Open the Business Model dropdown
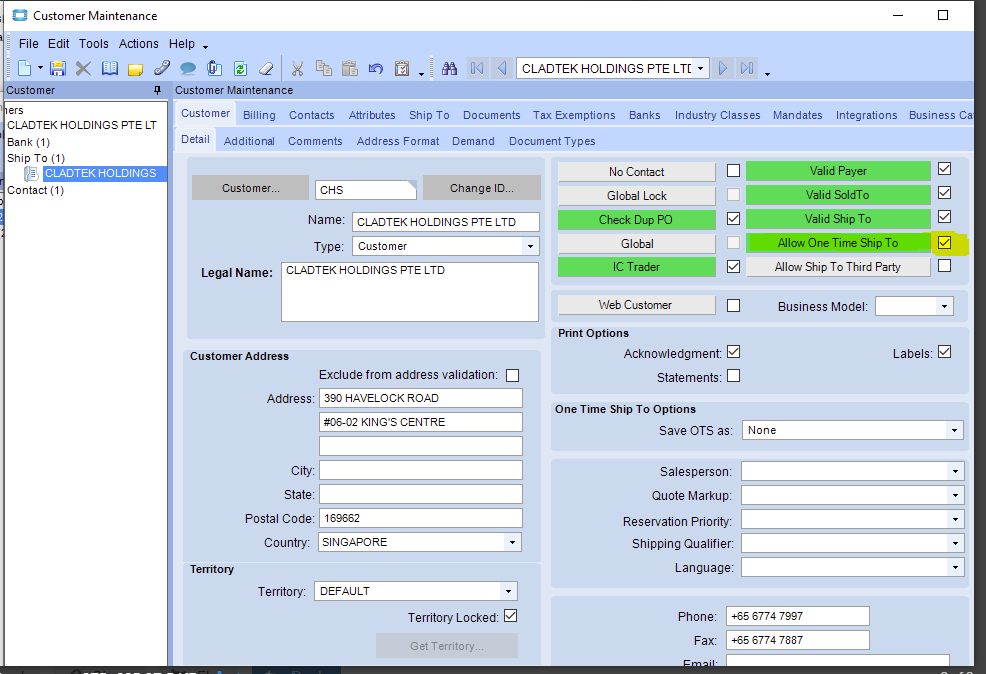 click(x=944, y=307)
